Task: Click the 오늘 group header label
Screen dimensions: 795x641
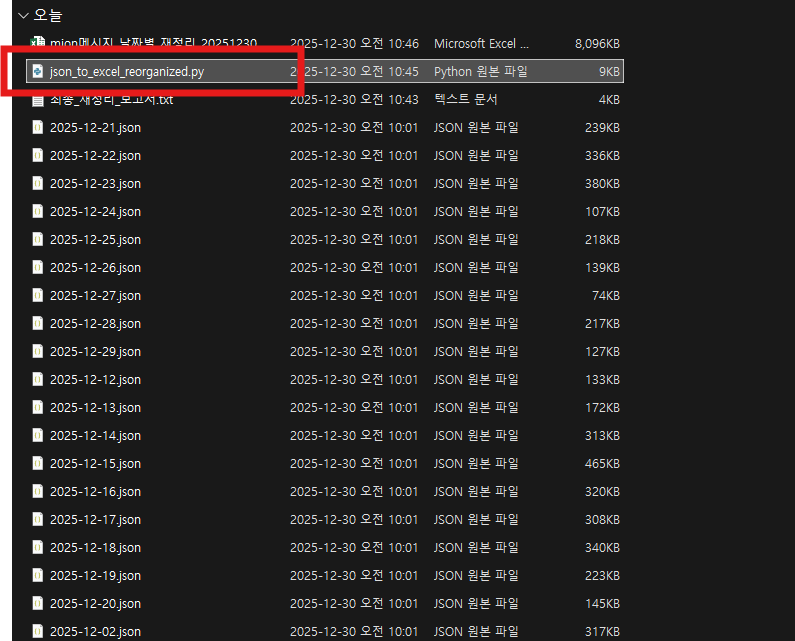Action: [49, 16]
